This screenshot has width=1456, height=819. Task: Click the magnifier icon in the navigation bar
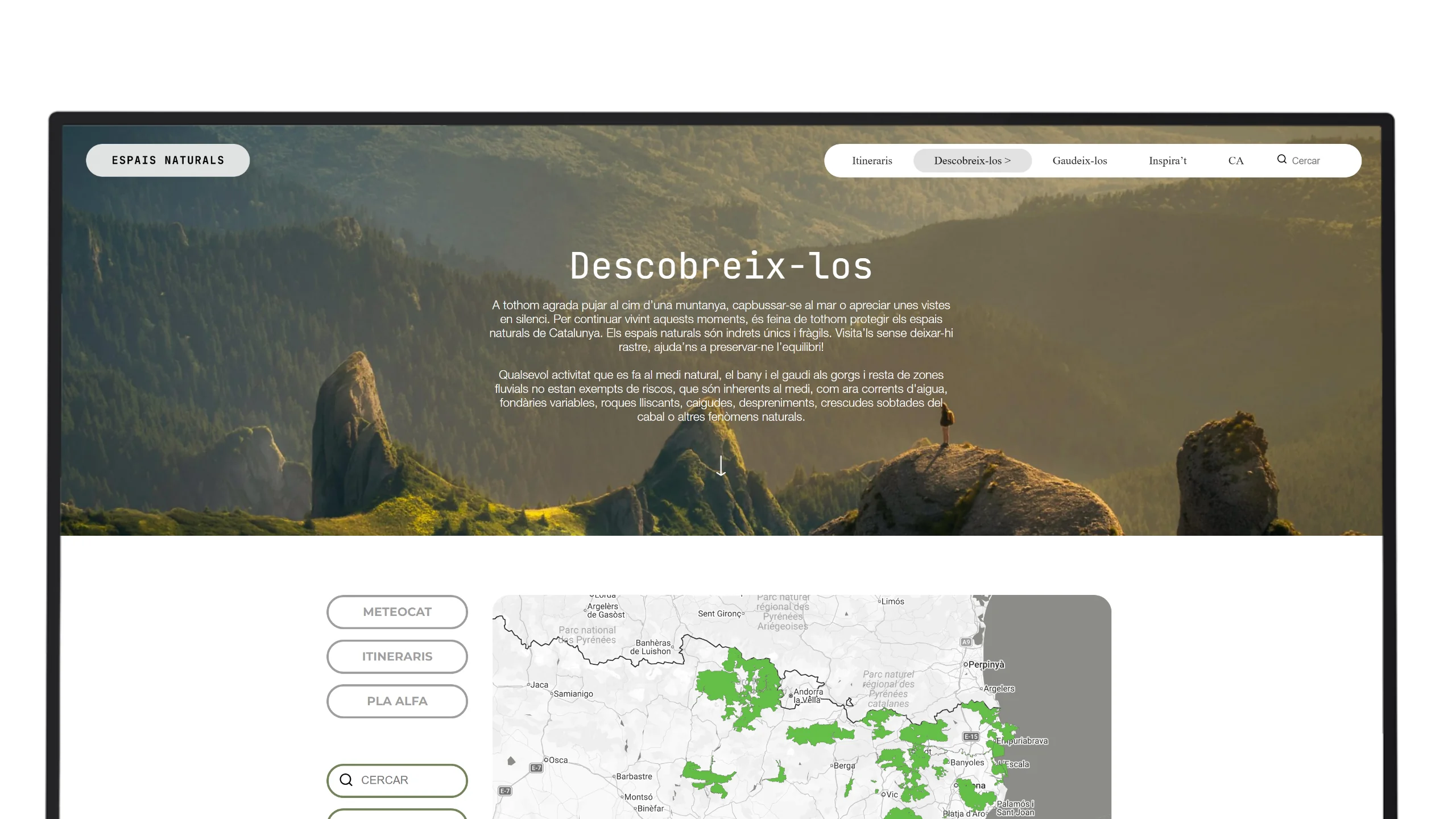tap(1282, 159)
